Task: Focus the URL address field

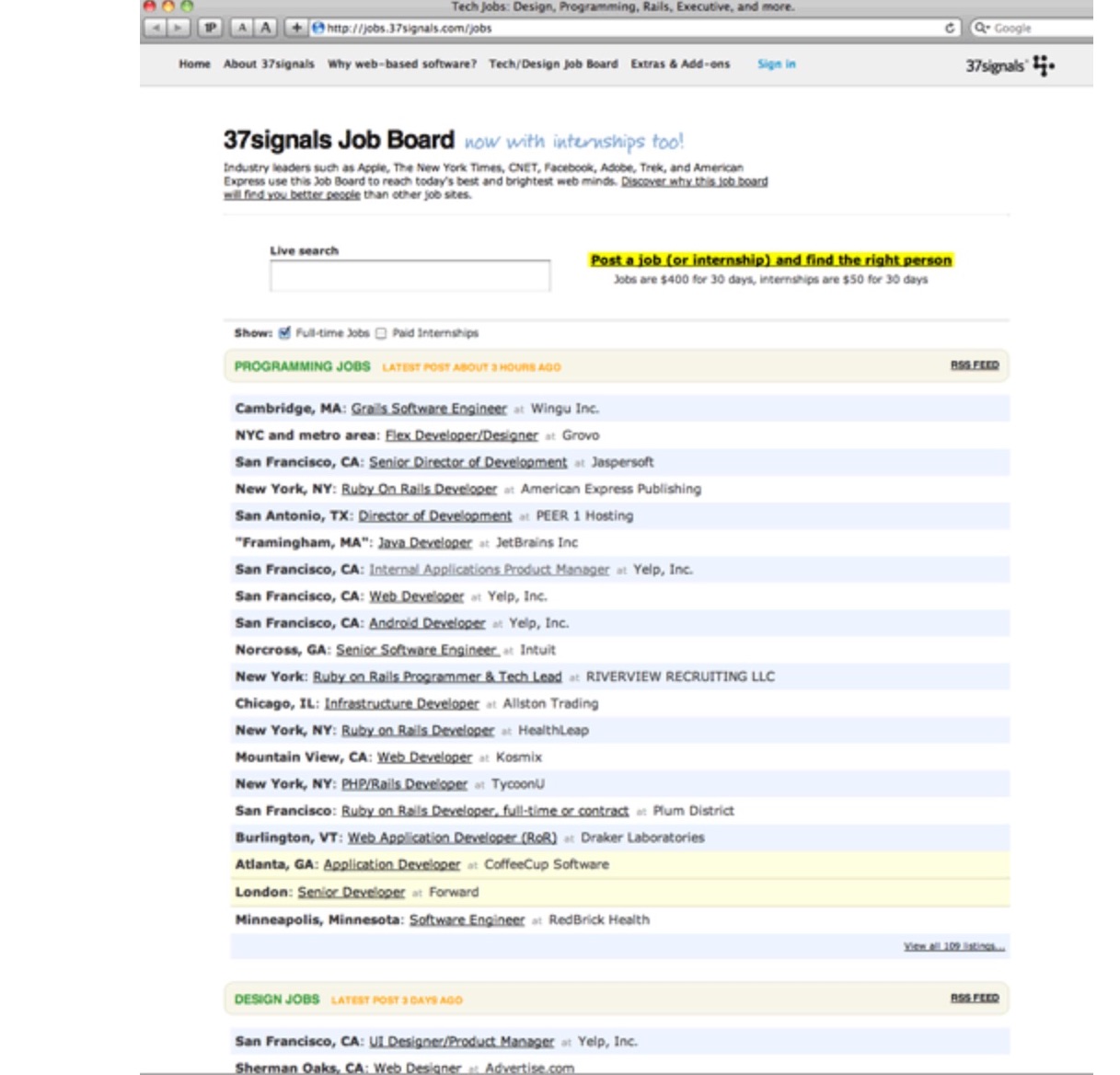Action: pos(633,29)
